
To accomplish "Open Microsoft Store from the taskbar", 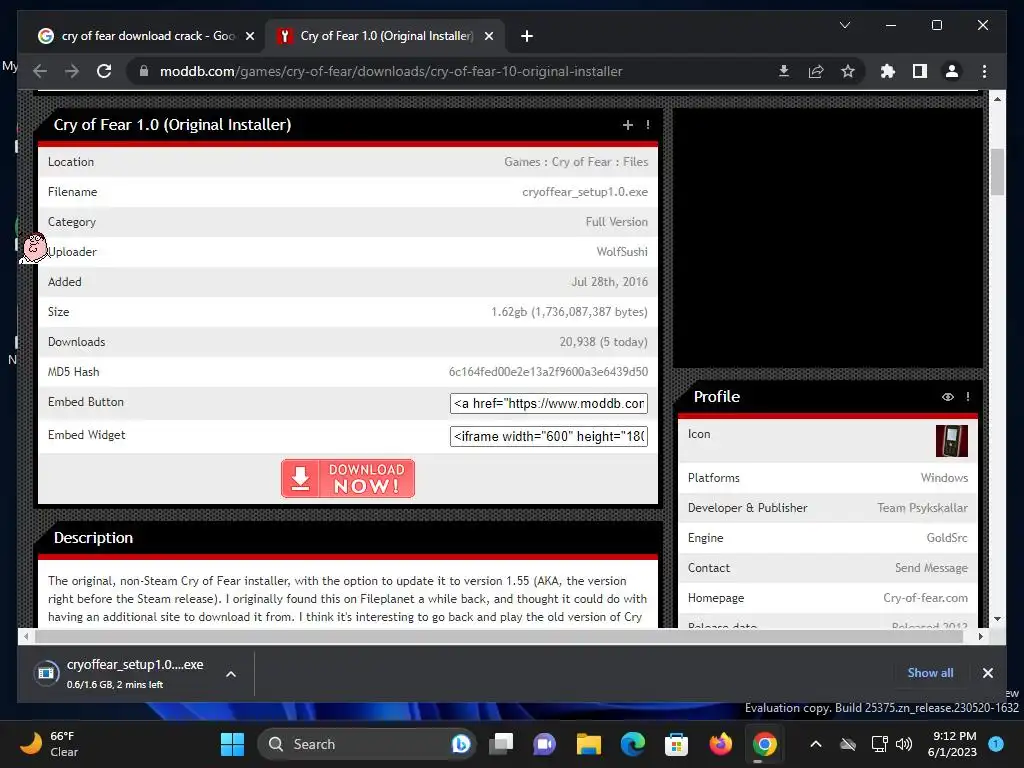I will [x=676, y=744].
